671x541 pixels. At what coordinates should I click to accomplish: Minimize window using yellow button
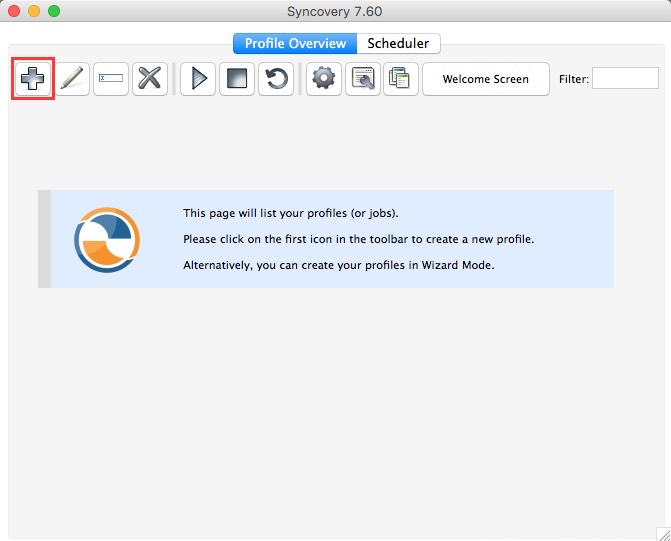coord(34,11)
